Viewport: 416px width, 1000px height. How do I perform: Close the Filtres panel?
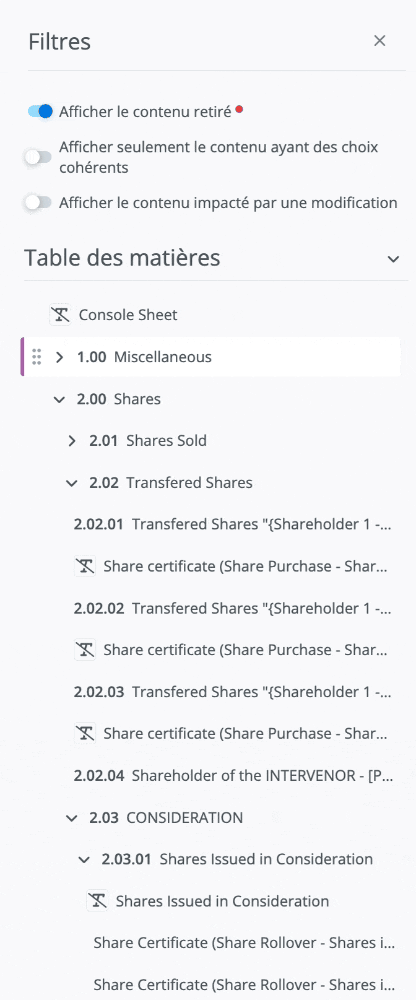coord(380,41)
